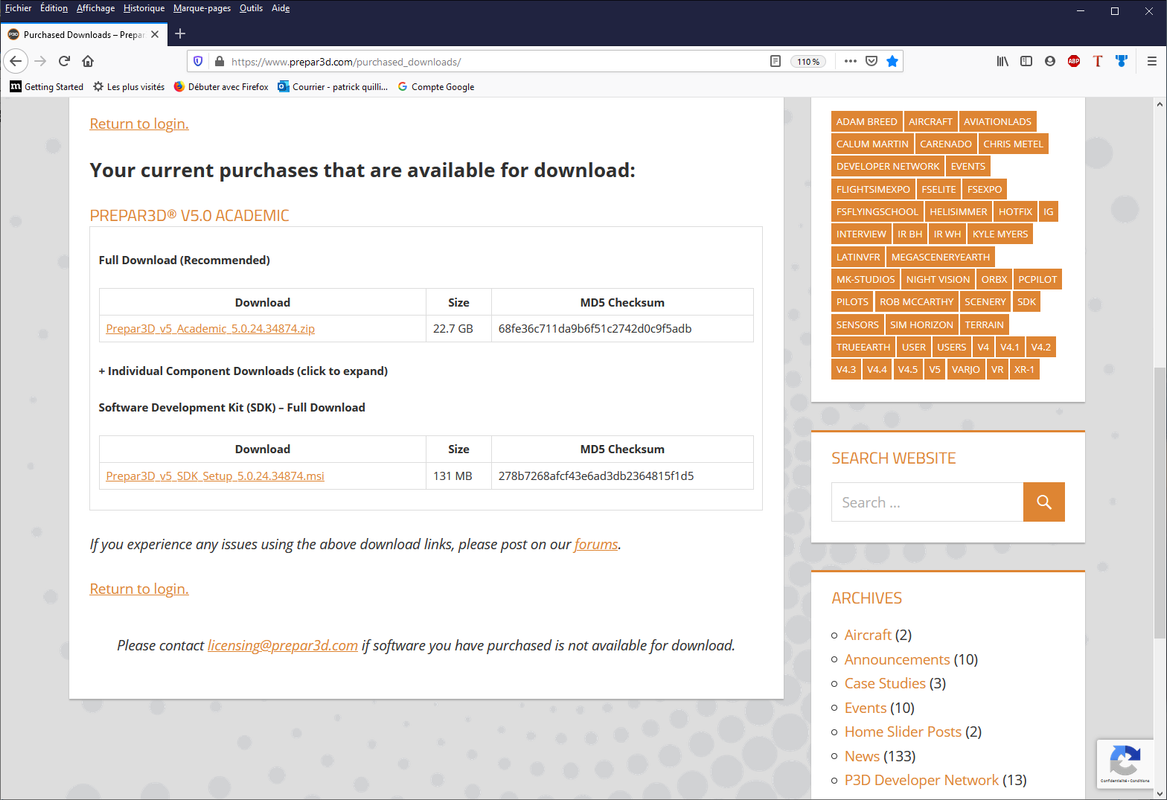Open the Outils menu
This screenshot has height=800, width=1167.
click(251, 8)
